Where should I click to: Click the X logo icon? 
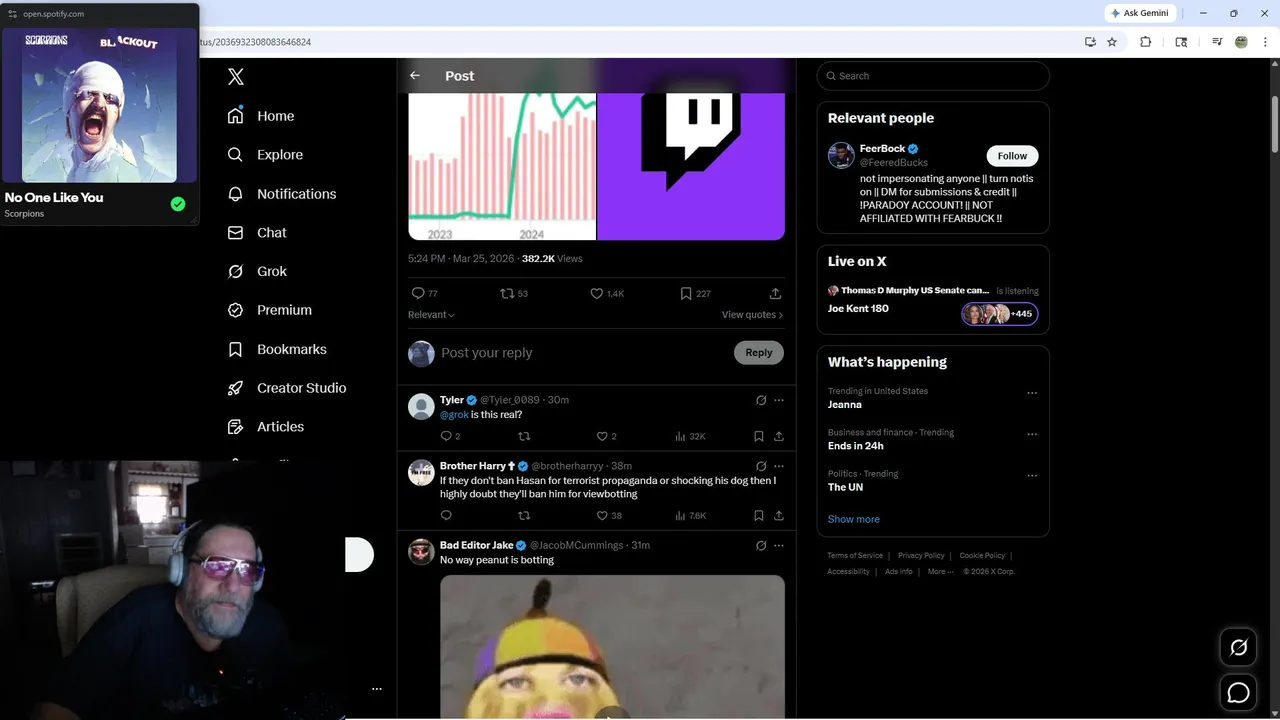pos(236,76)
